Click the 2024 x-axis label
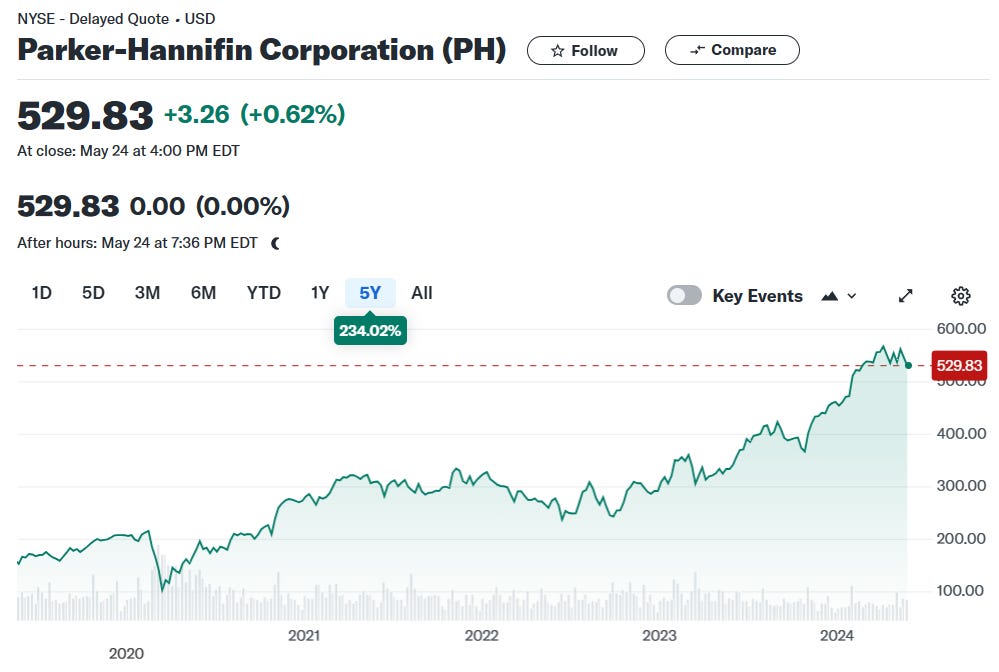Screen dimensions: 999x672 tap(837, 636)
